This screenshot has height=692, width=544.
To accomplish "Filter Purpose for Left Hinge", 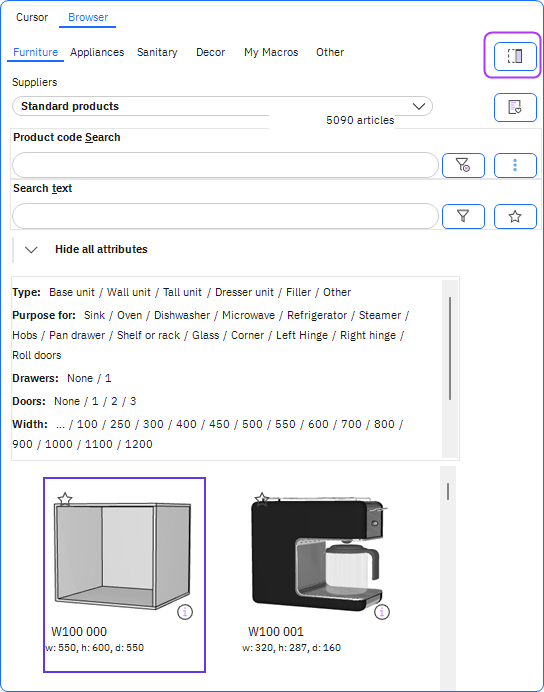I will pyautogui.click(x=302, y=335).
